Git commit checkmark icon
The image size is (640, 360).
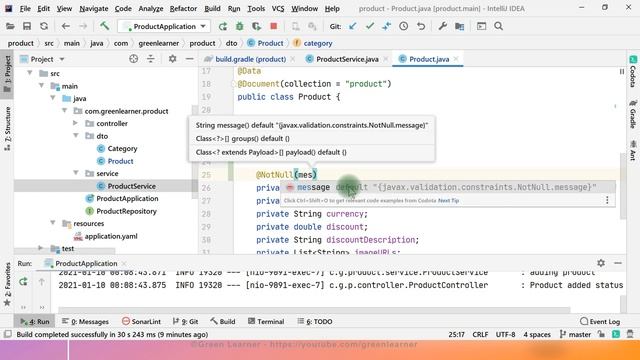pos(370,27)
